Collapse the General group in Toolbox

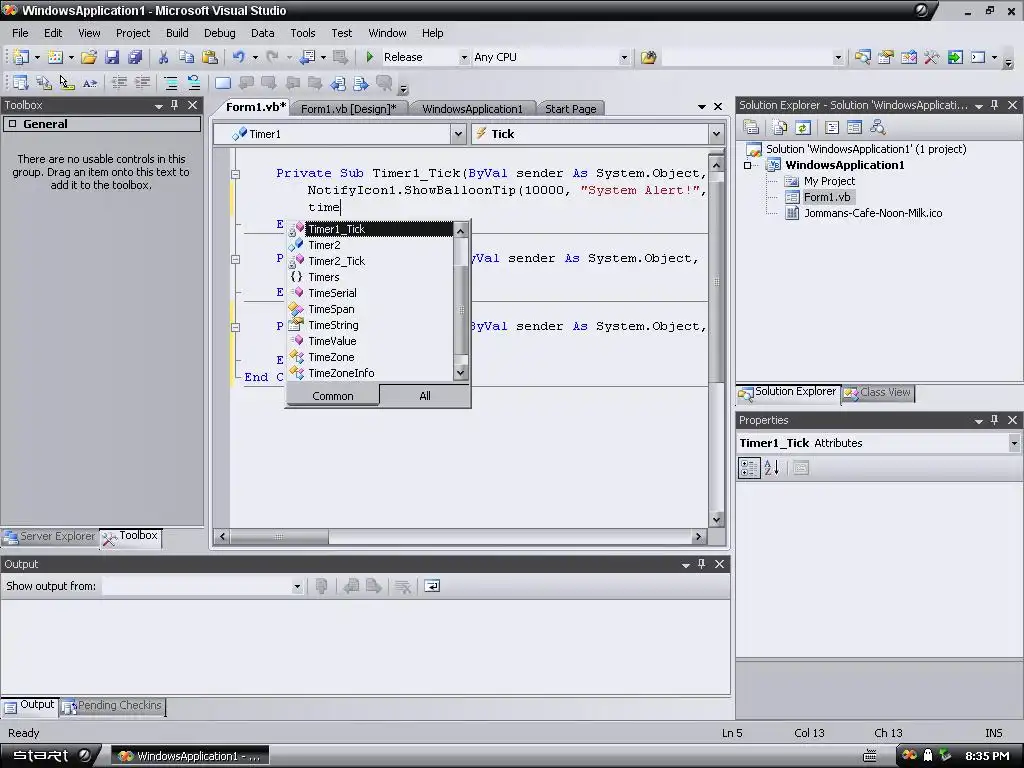click(12, 124)
